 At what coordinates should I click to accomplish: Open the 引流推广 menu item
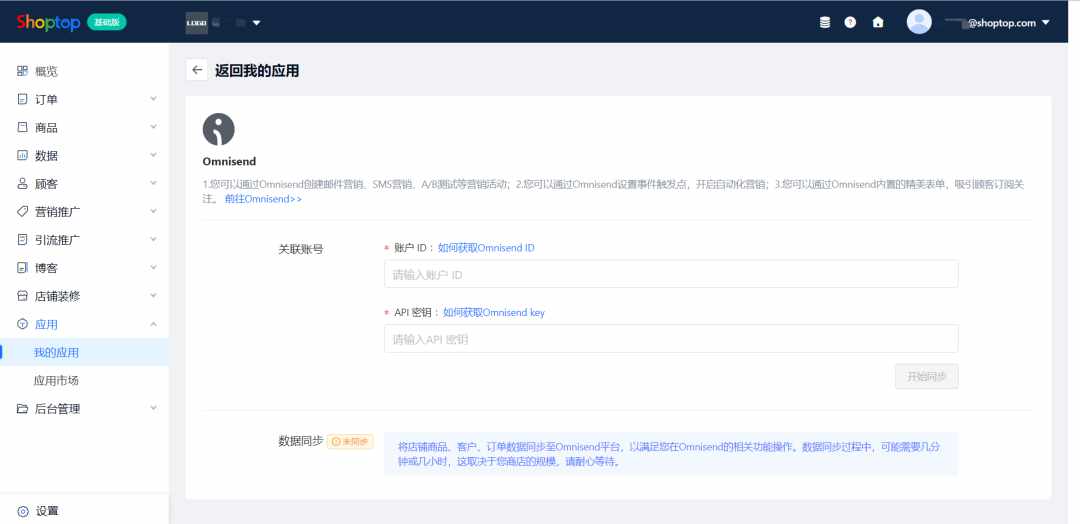click(x=57, y=240)
